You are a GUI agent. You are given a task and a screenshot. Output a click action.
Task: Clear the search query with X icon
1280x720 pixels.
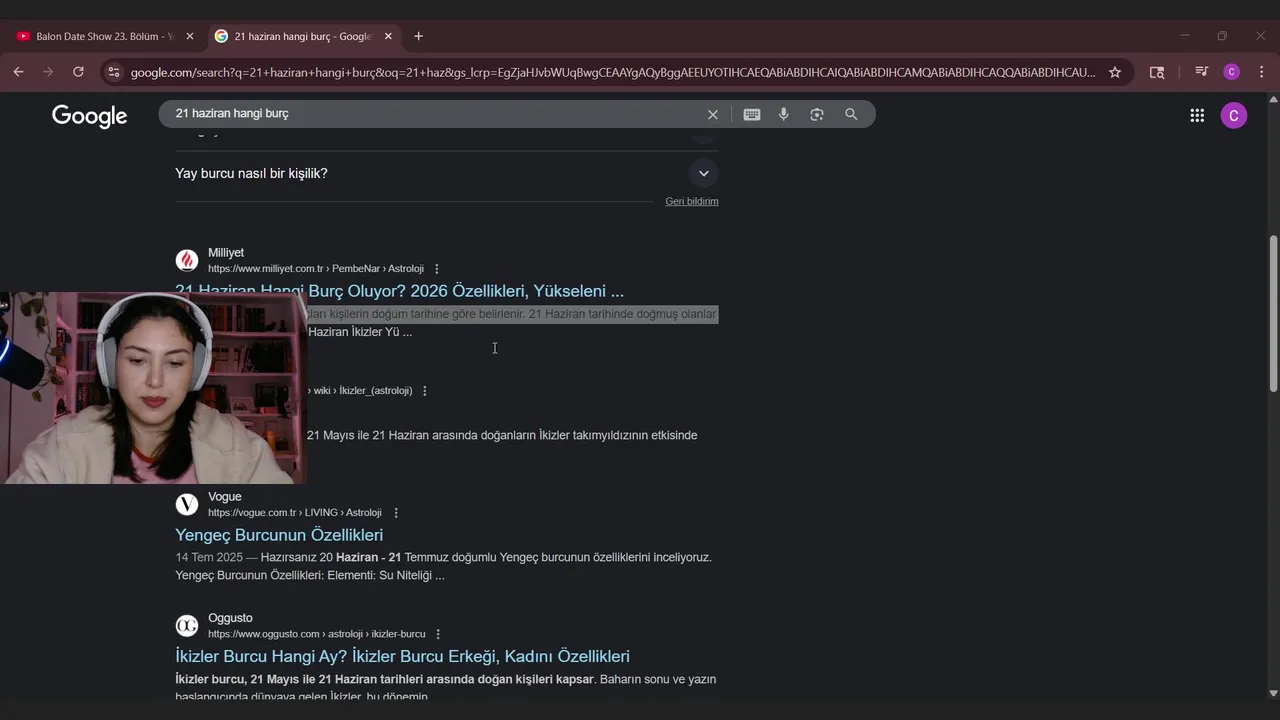[x=713, y=114]
